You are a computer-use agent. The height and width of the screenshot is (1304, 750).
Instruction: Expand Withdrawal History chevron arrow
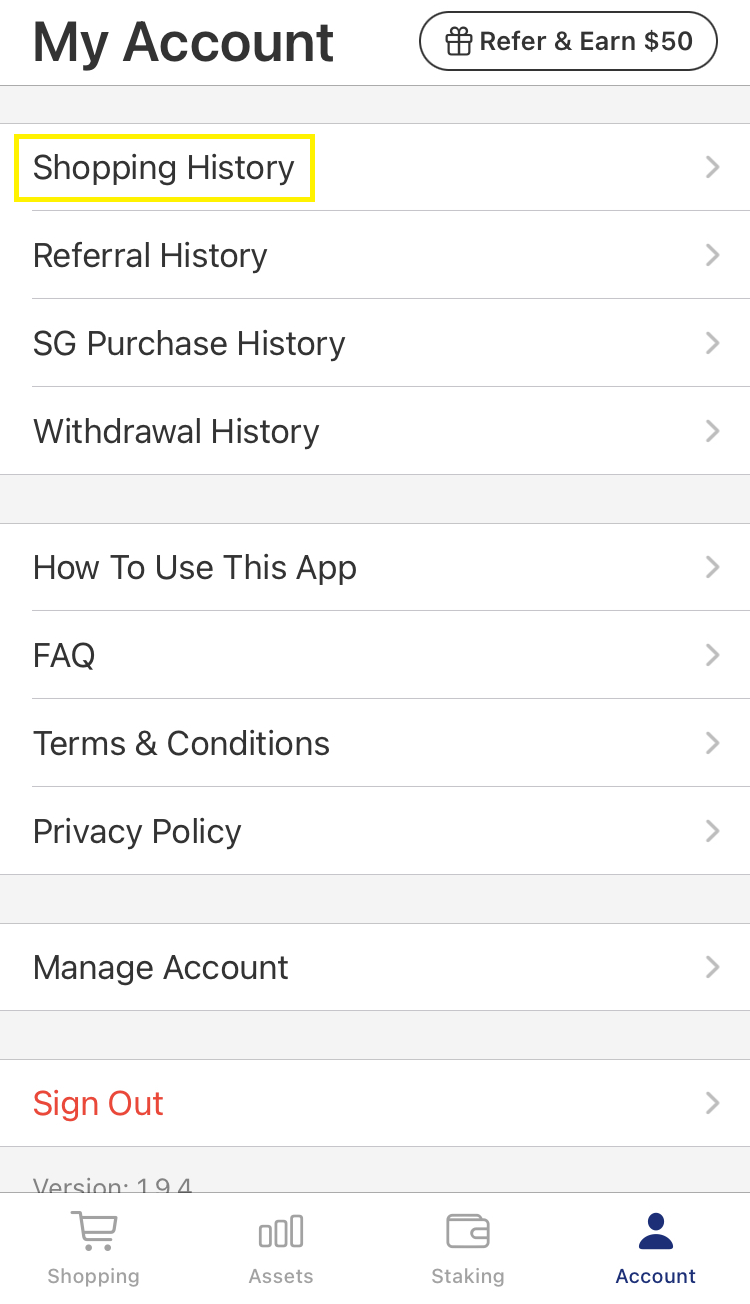tap(712, 431)
